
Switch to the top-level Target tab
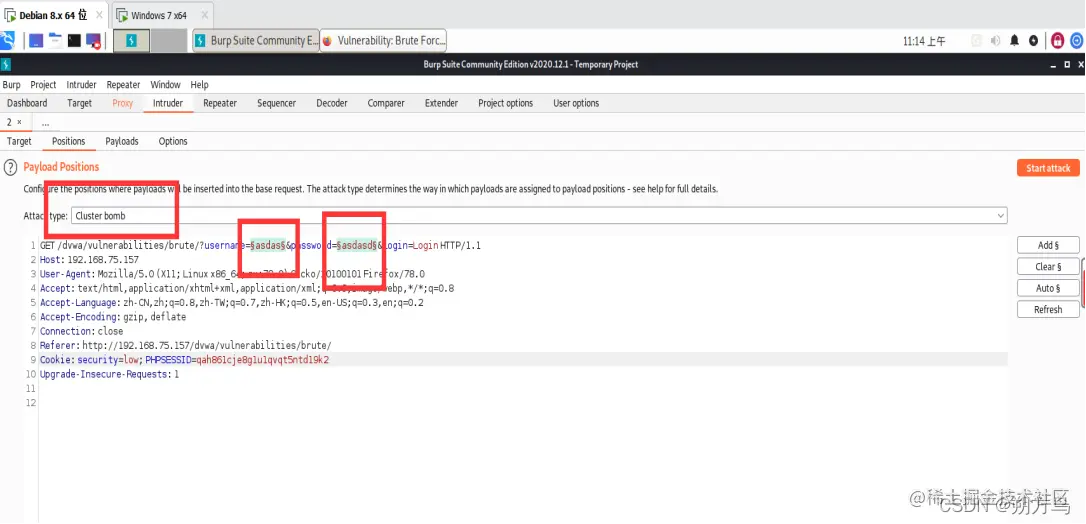pos(80,103)
